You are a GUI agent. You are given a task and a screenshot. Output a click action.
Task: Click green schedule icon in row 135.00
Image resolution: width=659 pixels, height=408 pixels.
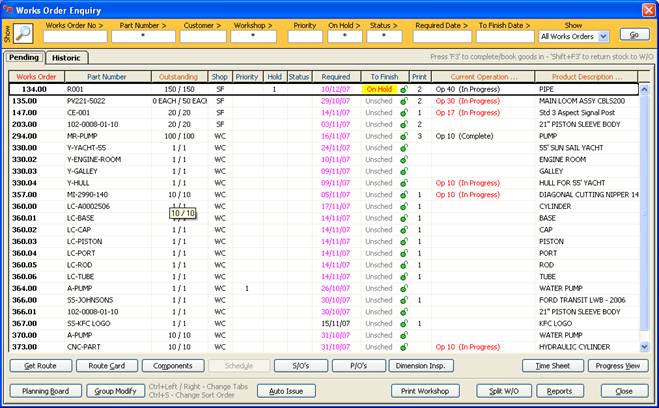tap(404, 101)
